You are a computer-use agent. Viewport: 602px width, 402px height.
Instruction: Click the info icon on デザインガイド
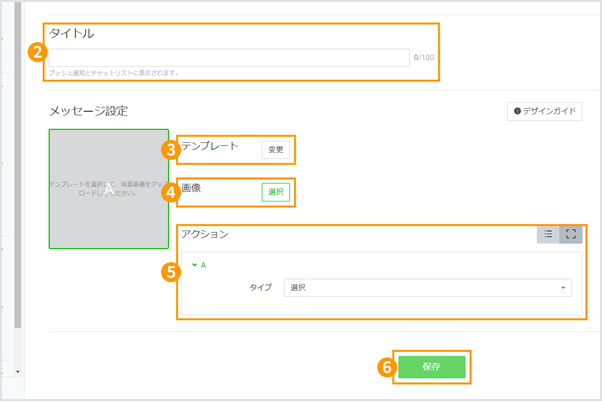pyautogui.click(x=517, y=112)
